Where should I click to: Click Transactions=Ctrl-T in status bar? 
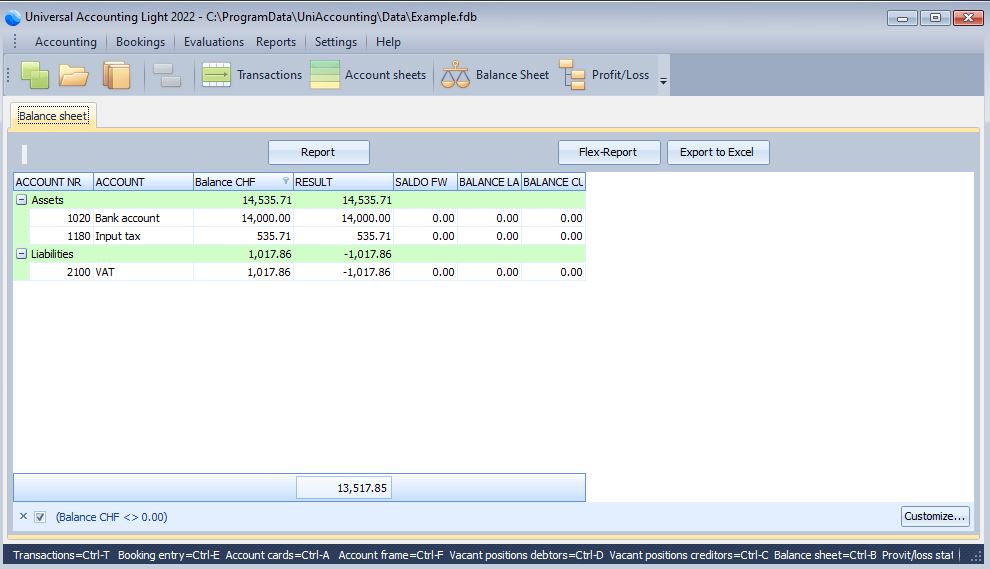[x=61, y=555]
